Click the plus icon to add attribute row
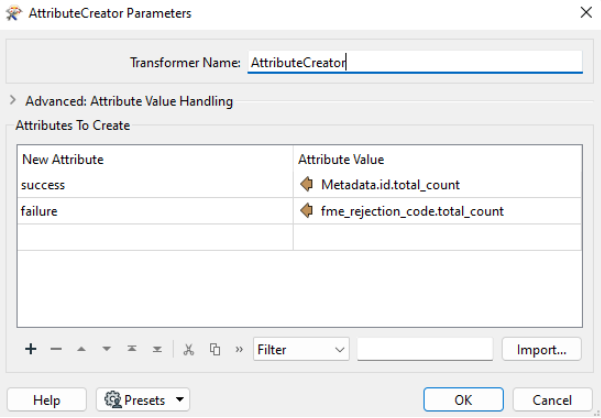 [x=31, y=349]
